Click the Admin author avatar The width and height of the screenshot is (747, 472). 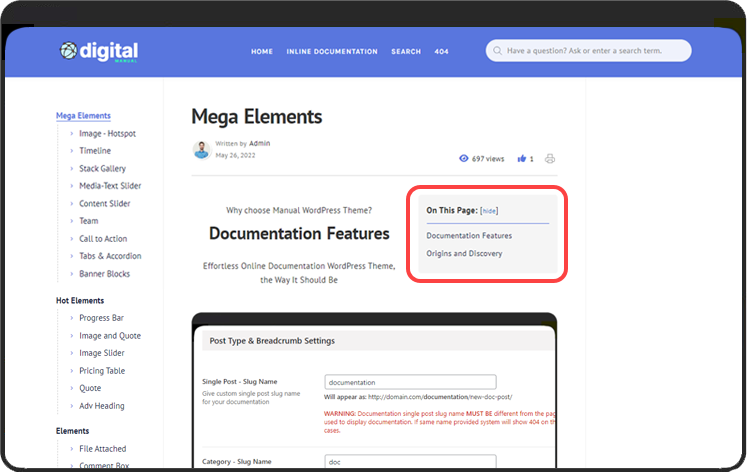click(x=201, y=149)
